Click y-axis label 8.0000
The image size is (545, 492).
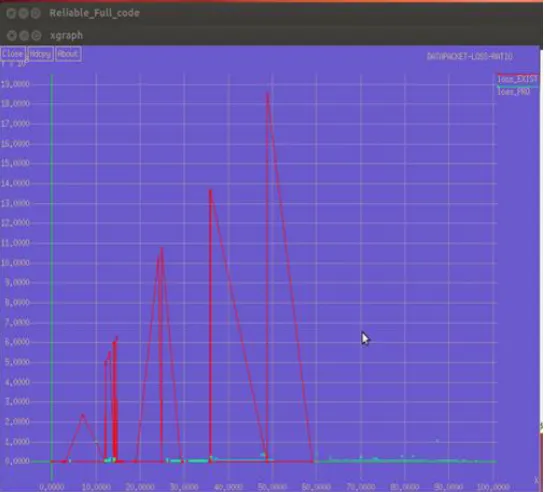(x=17, y=303)
